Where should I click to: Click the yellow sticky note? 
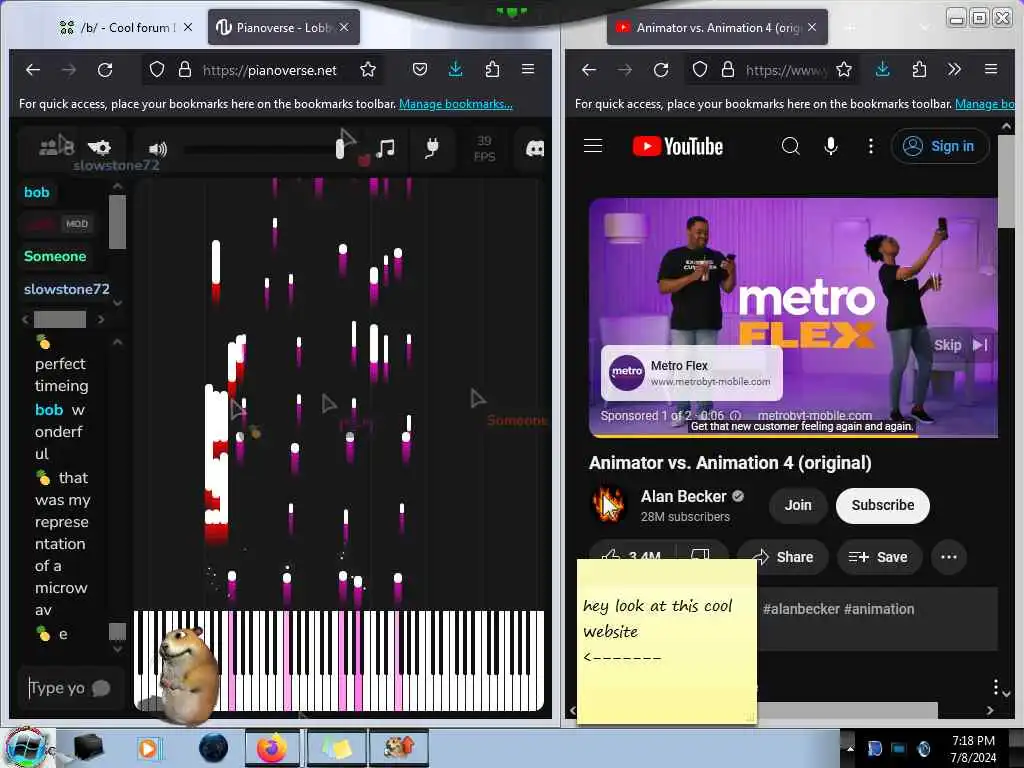pyautogui.click(x=667, y=641)
